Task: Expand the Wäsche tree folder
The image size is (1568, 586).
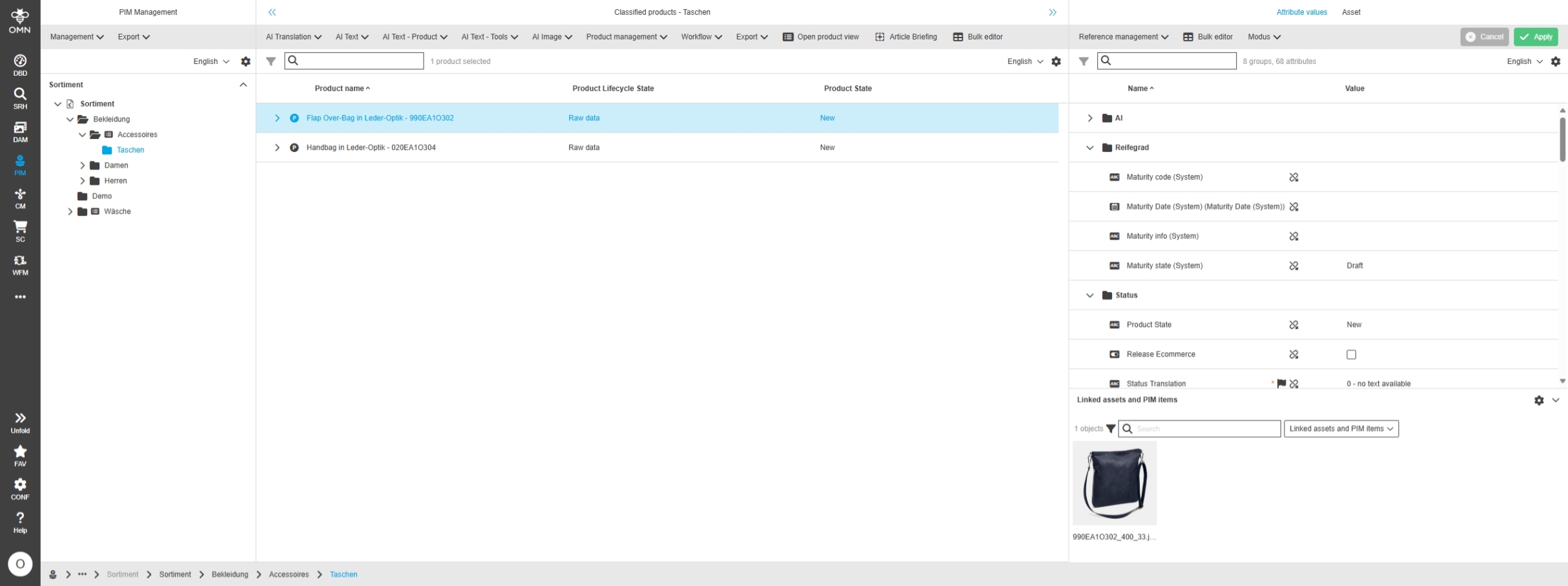Action: 70,212
